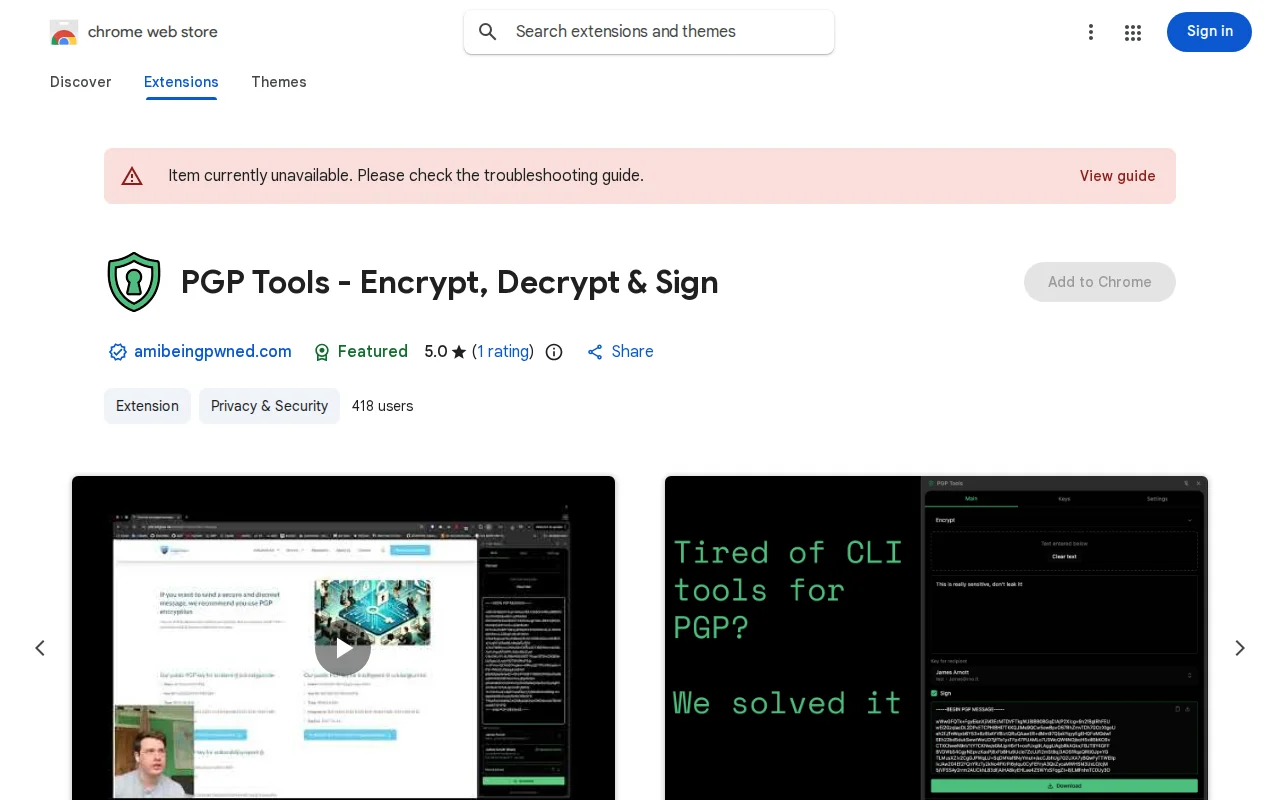Viewport: 1280px width, 800px height.
Task: Open the three-dot more options menu
Action: pyautogui.click(x=1091, y=32)
